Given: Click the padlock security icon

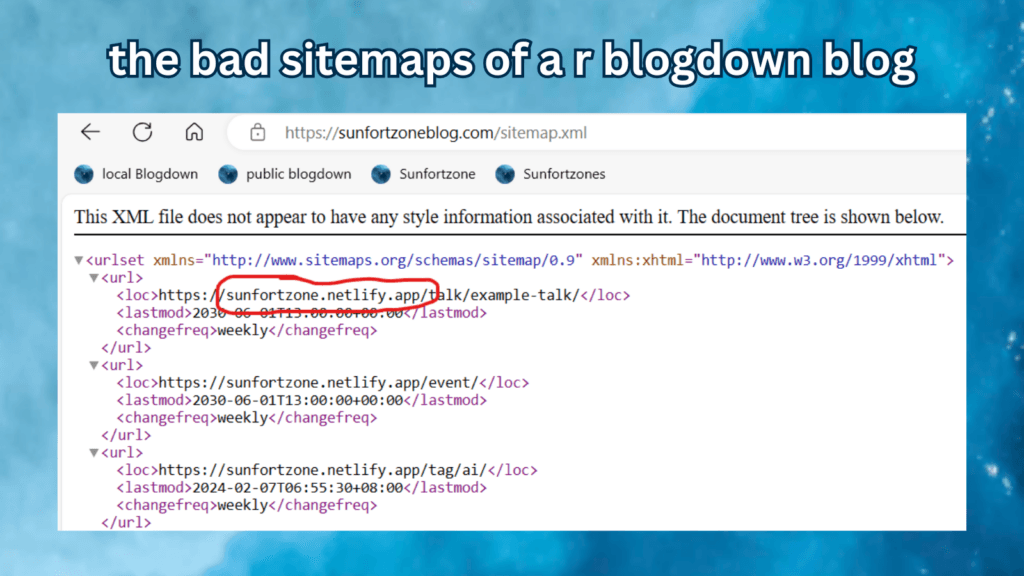Looking at the screenshot, I should click(x=257, y=131).
